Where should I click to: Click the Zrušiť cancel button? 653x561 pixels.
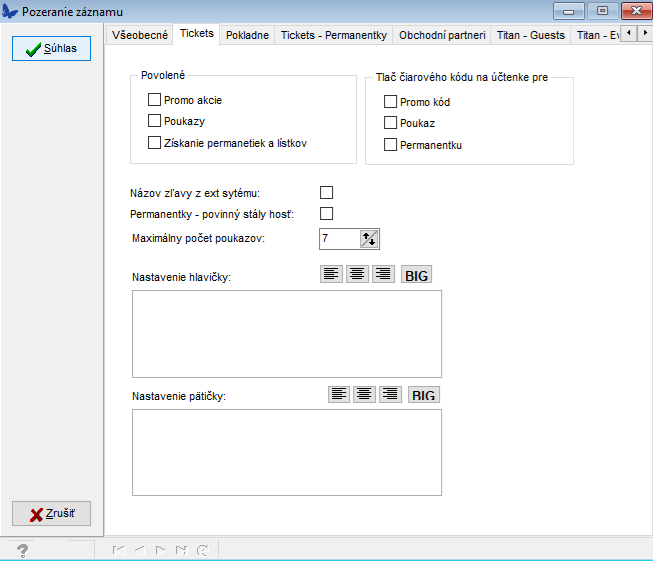(x=51, y=514)
